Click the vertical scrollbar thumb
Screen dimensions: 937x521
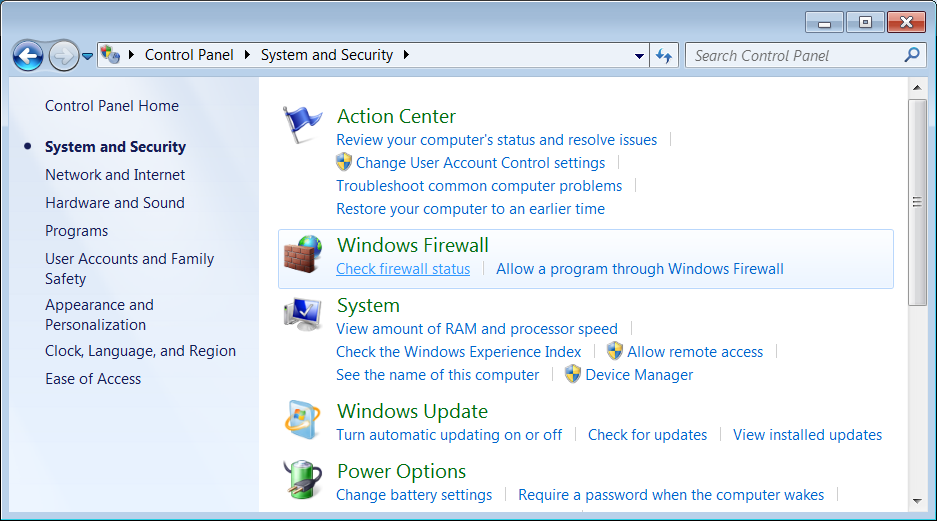[x=916, y=202]
